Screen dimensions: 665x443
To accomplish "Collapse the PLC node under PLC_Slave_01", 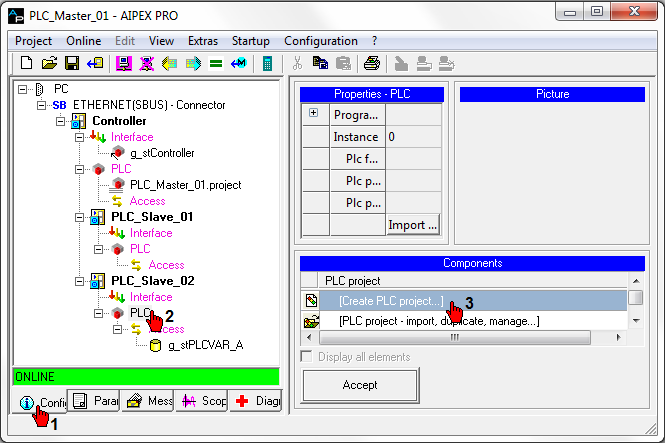I will coord(98,249).
